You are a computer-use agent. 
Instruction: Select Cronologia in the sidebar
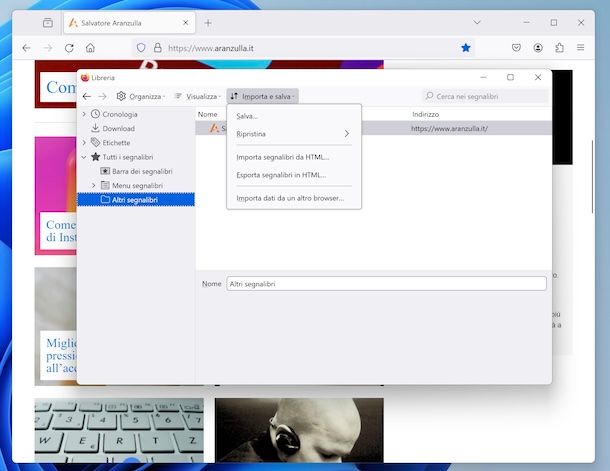pyautogui.click(x=119, y=114)
